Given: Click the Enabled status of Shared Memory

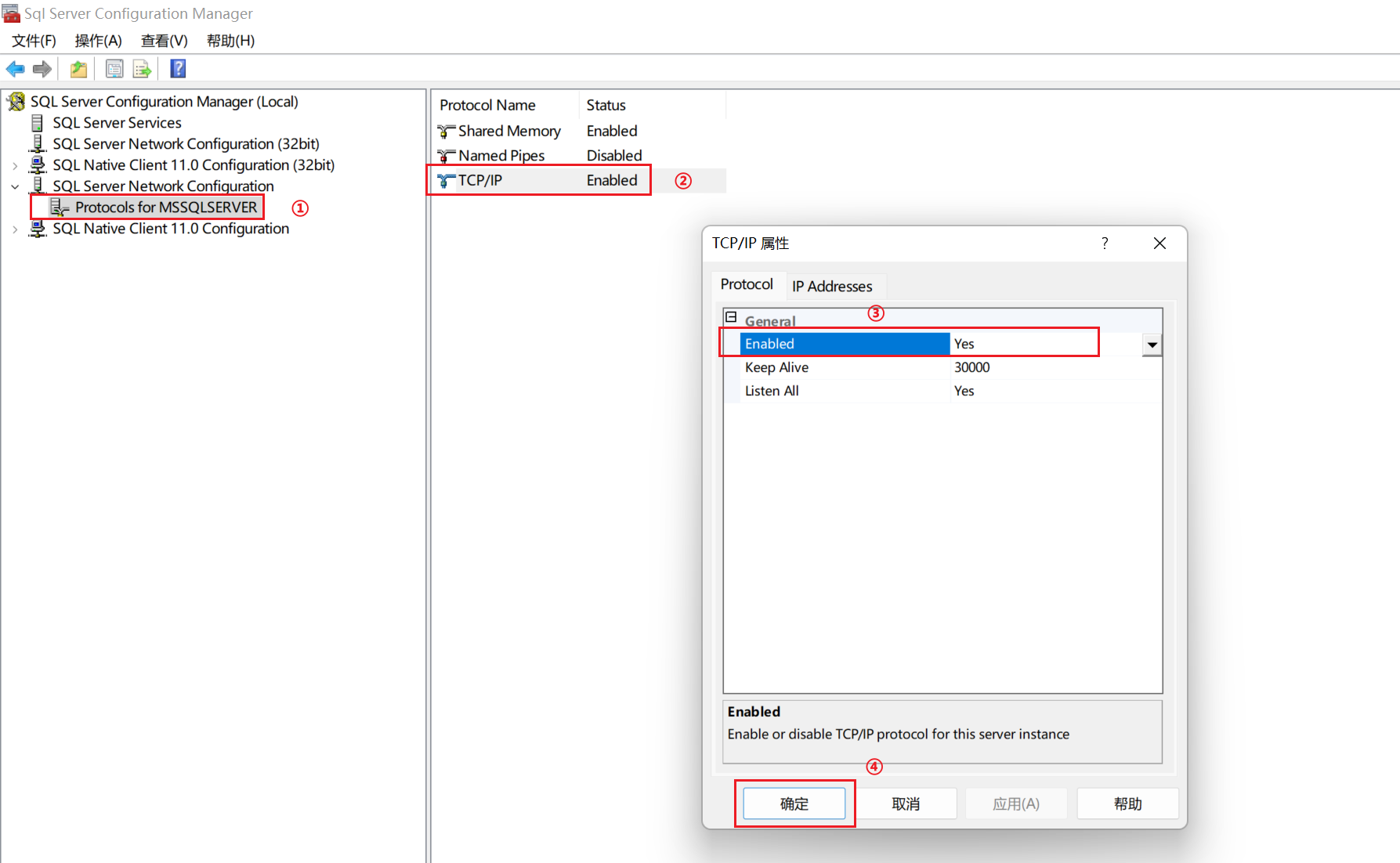Looking at the screenshot, I should point(612,131).
